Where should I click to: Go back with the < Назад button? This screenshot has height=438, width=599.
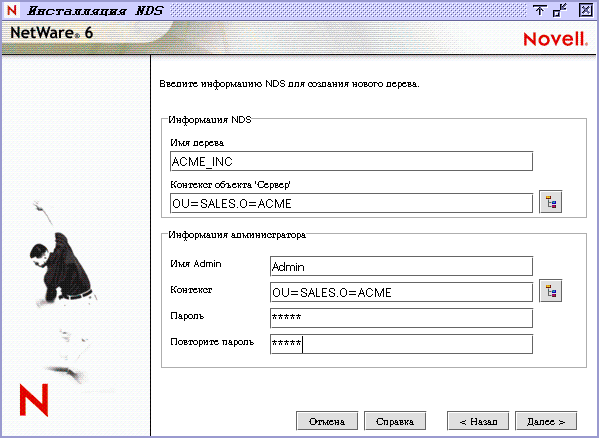pyautogui.click(x=478, y=421)
